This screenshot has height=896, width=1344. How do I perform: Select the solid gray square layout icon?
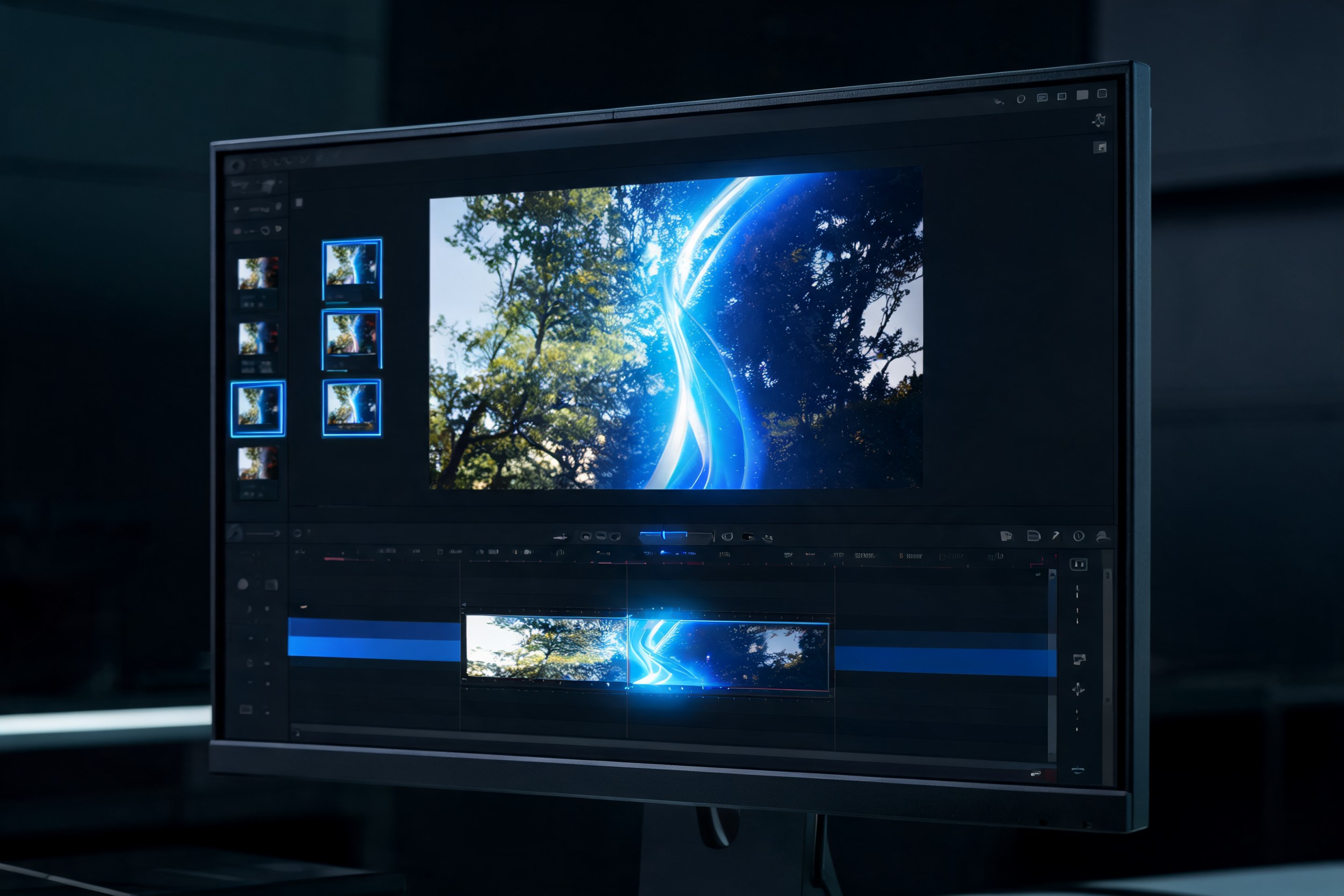pyautogui.click(x=1082, y=95)
